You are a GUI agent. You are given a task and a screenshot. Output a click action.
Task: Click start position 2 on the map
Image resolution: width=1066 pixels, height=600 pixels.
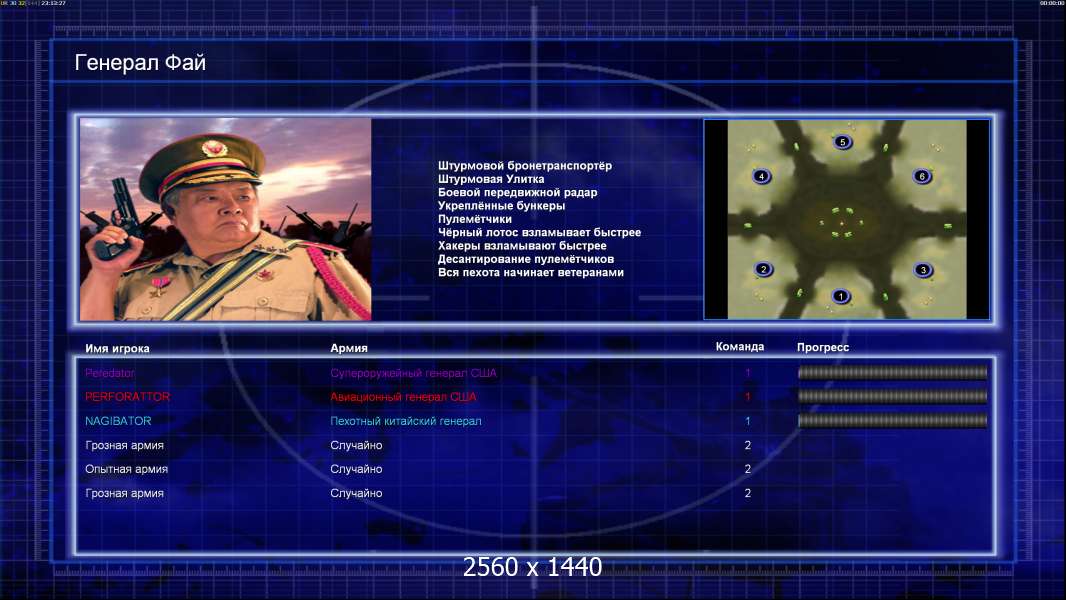point(763,269)
